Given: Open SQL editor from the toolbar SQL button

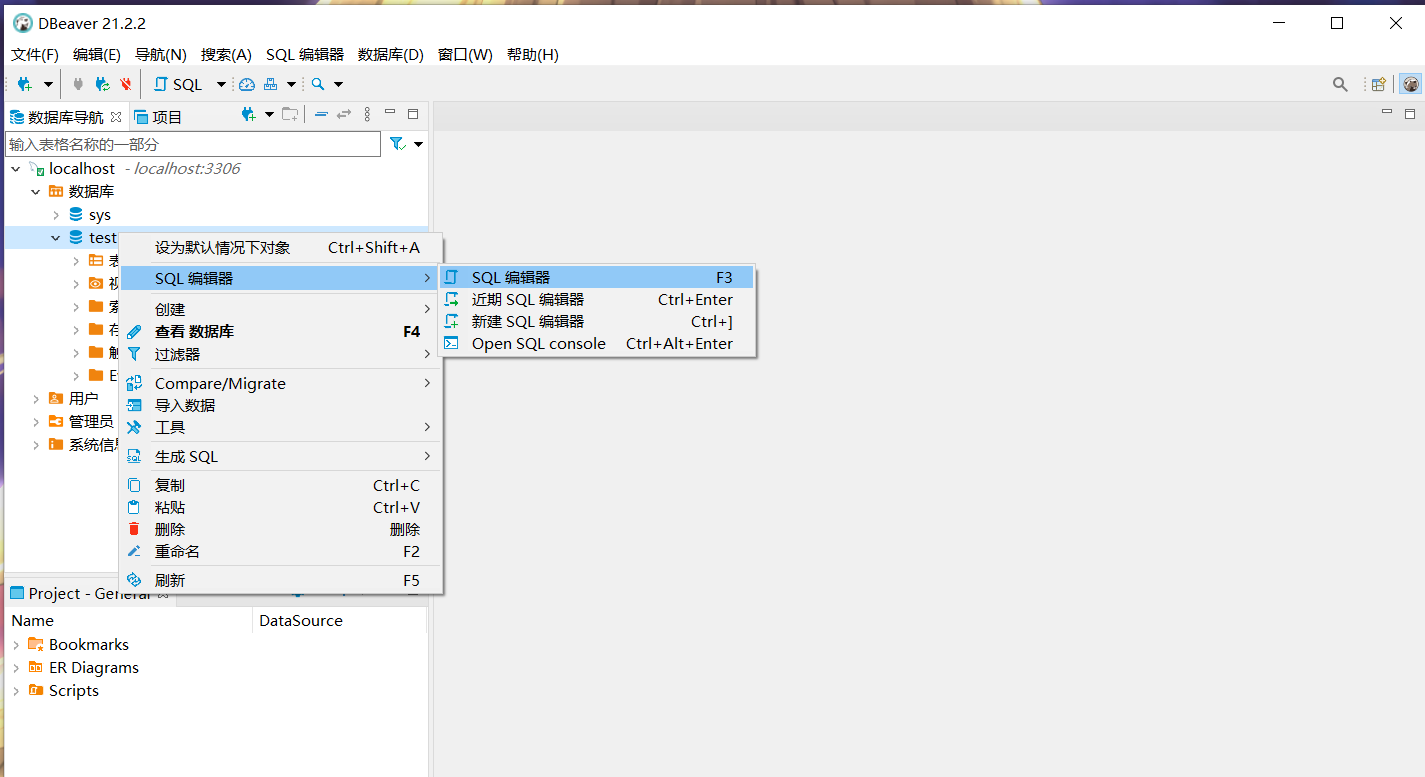Looking at the screenshot, I should [x=178, y=85].
